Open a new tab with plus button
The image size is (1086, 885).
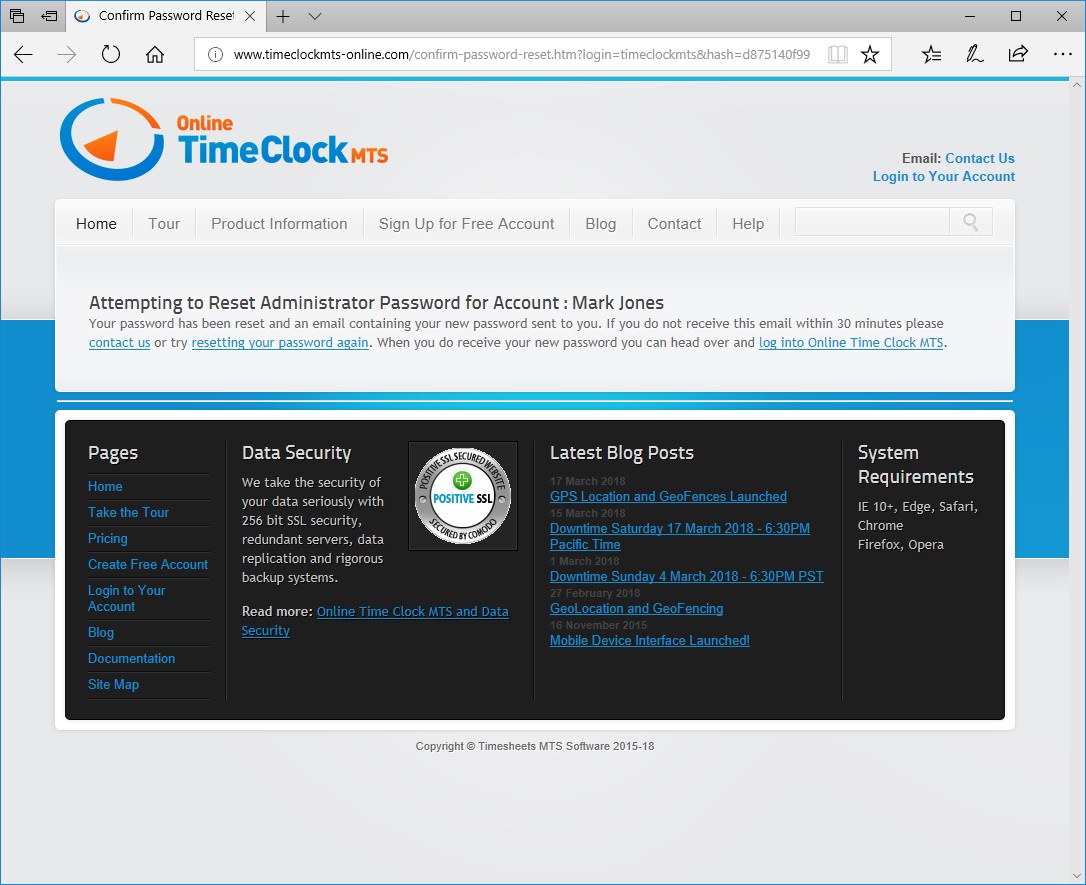(283, 16)
